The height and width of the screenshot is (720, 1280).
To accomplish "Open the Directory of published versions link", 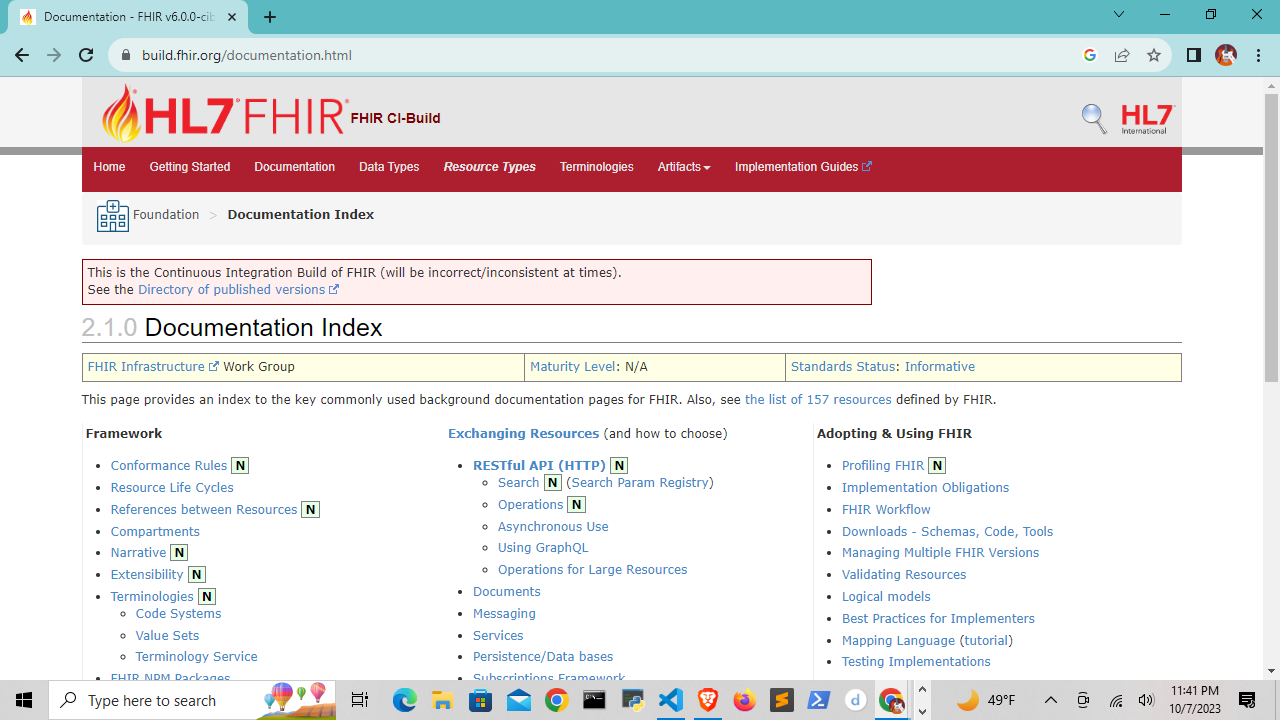I will click(x=238, y=290).
